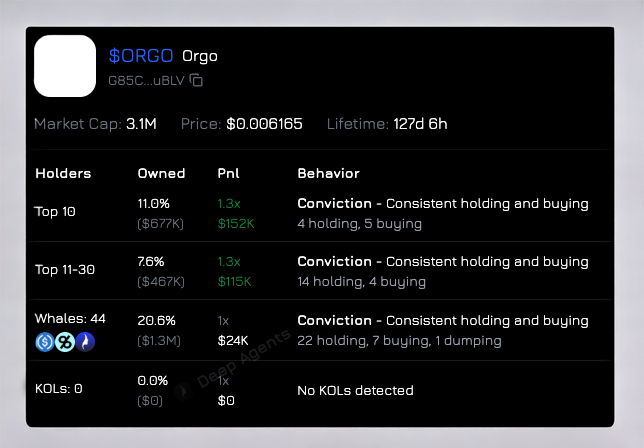Click the G85C...uBLV address text
The width and height of the screenshot is (644, 448).
pyautogui.click(x=146, y=80)
